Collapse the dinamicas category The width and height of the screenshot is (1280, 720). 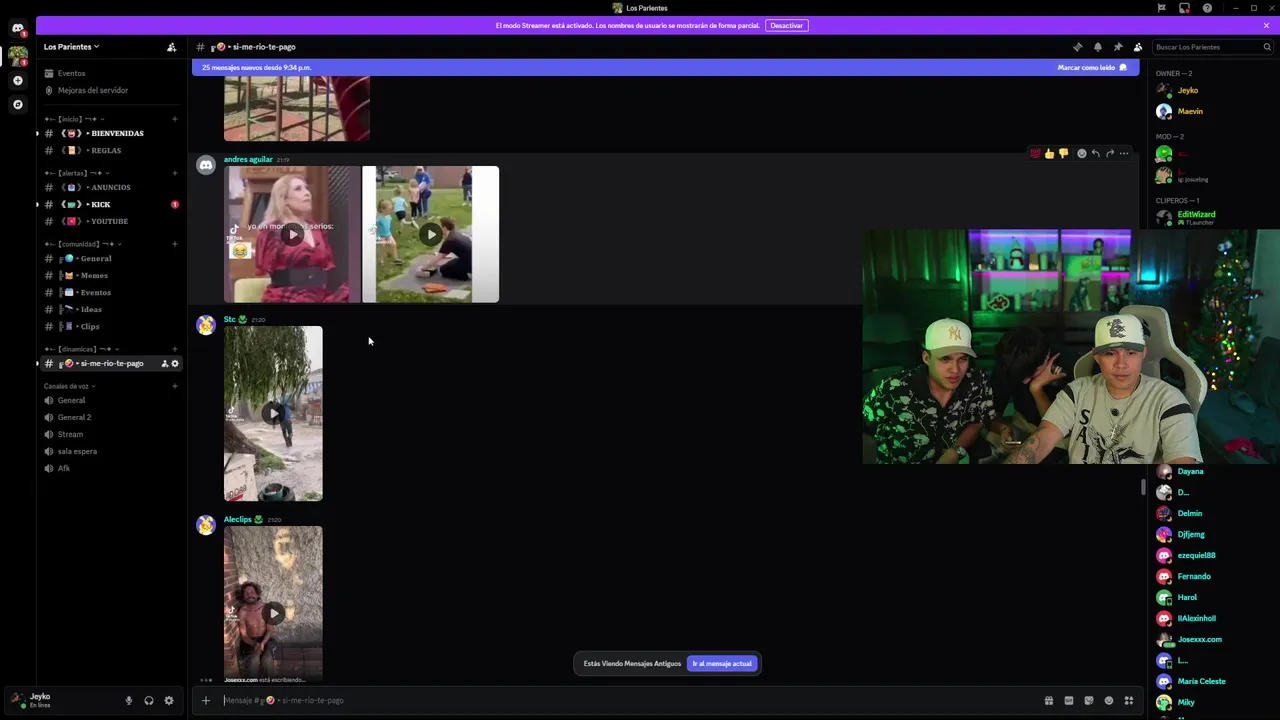[x=81, y=349]
